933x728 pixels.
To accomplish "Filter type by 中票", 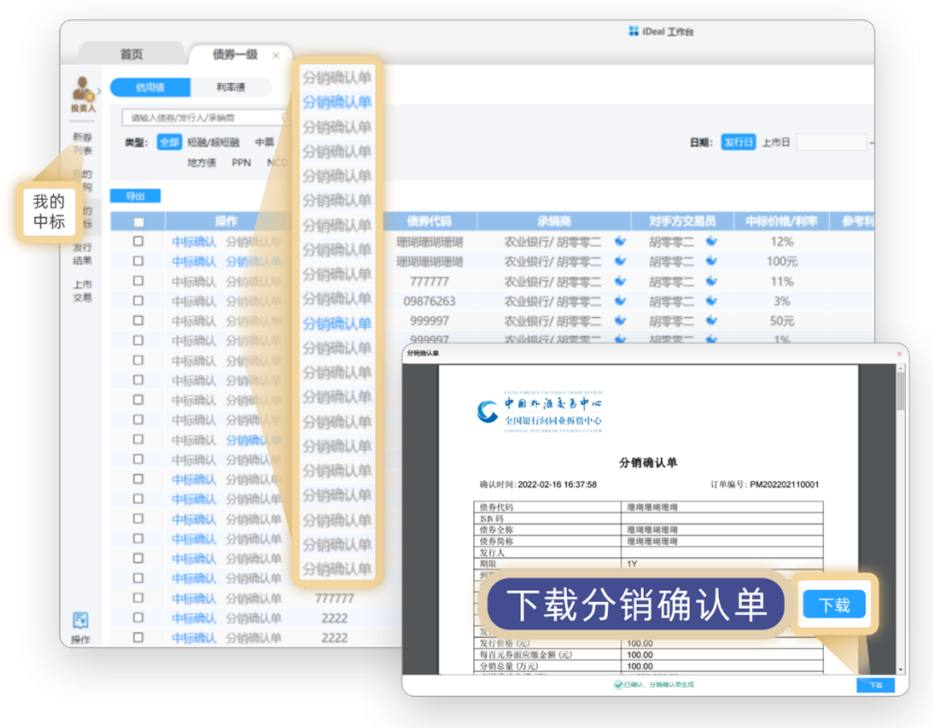I will [x=264, y=142].
